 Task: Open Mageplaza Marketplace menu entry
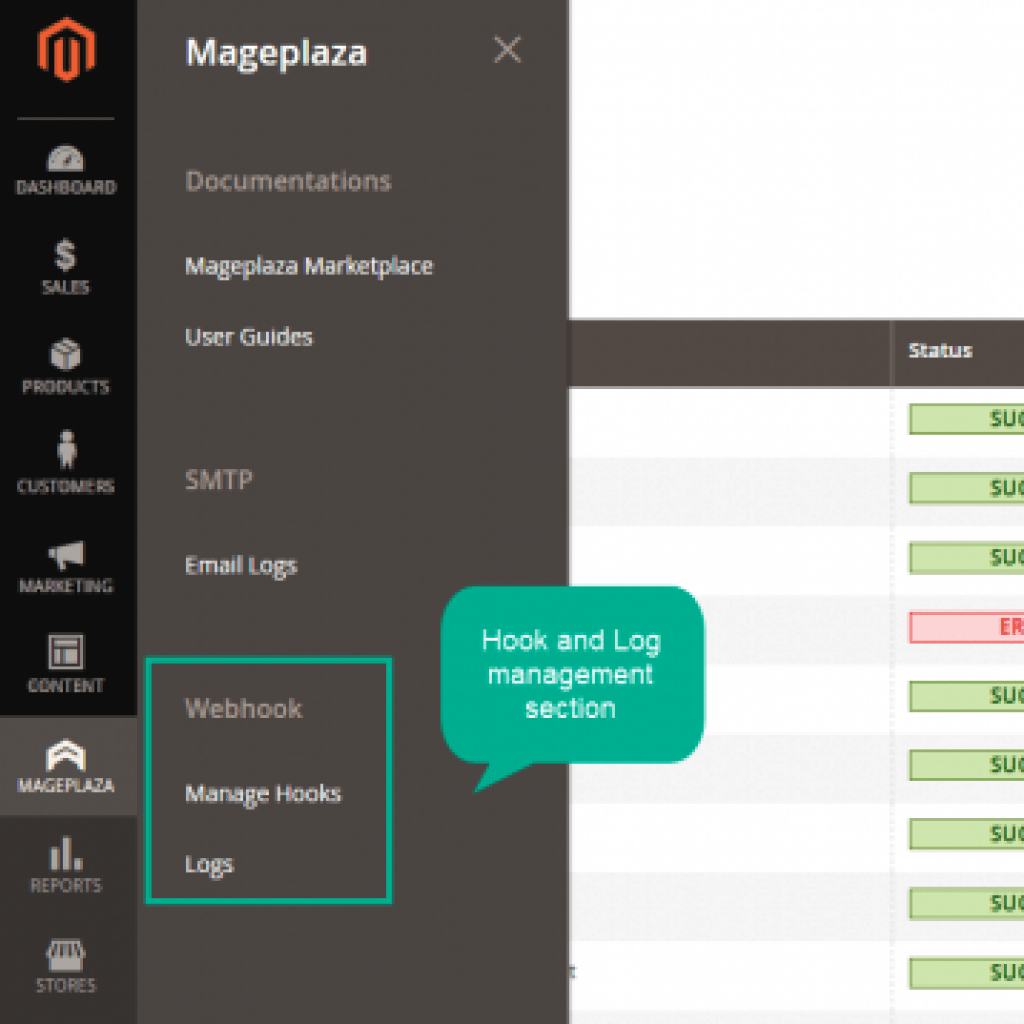[x=309, y=266]
